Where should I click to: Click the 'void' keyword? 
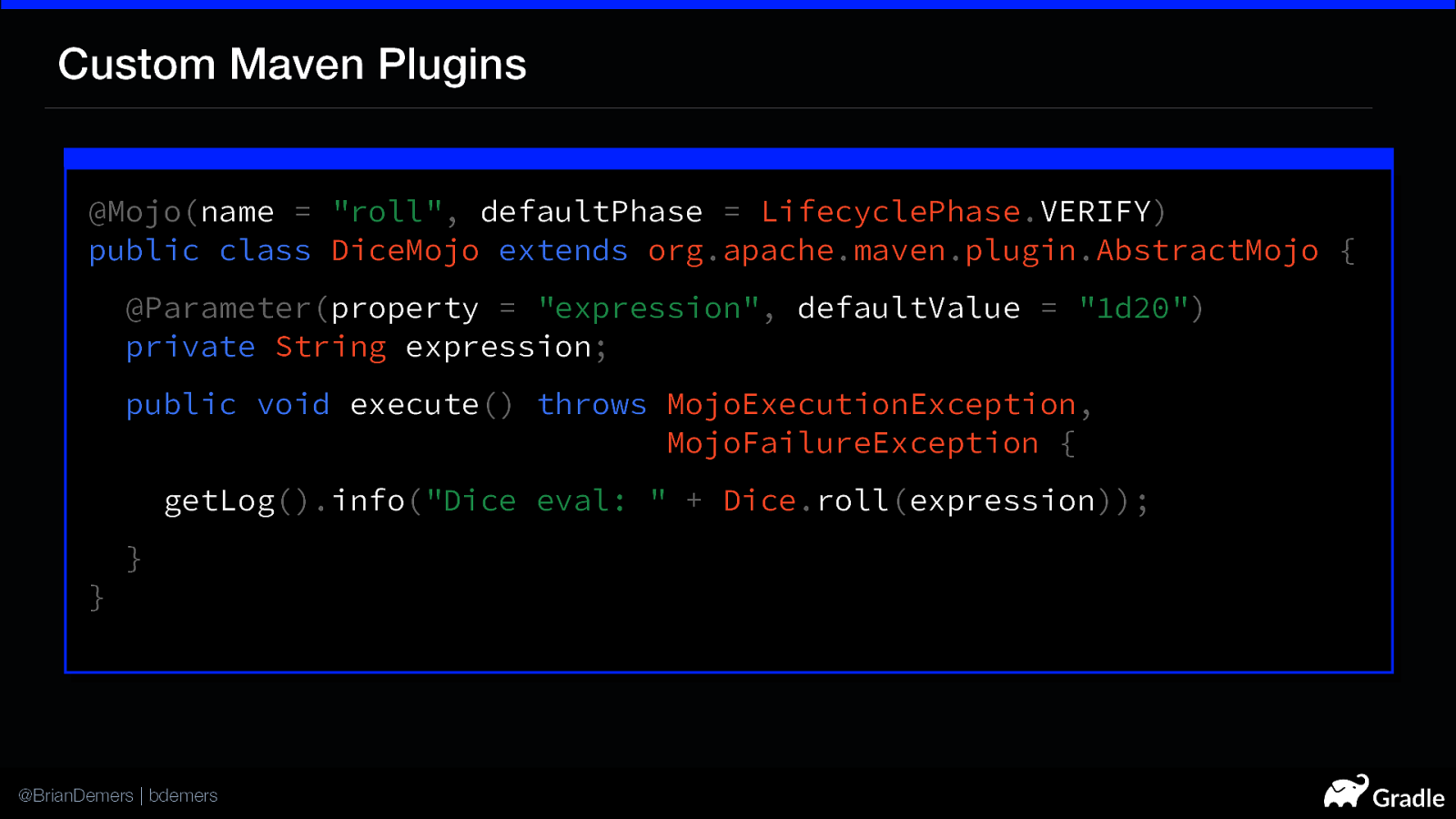click(x=293, y=405)
